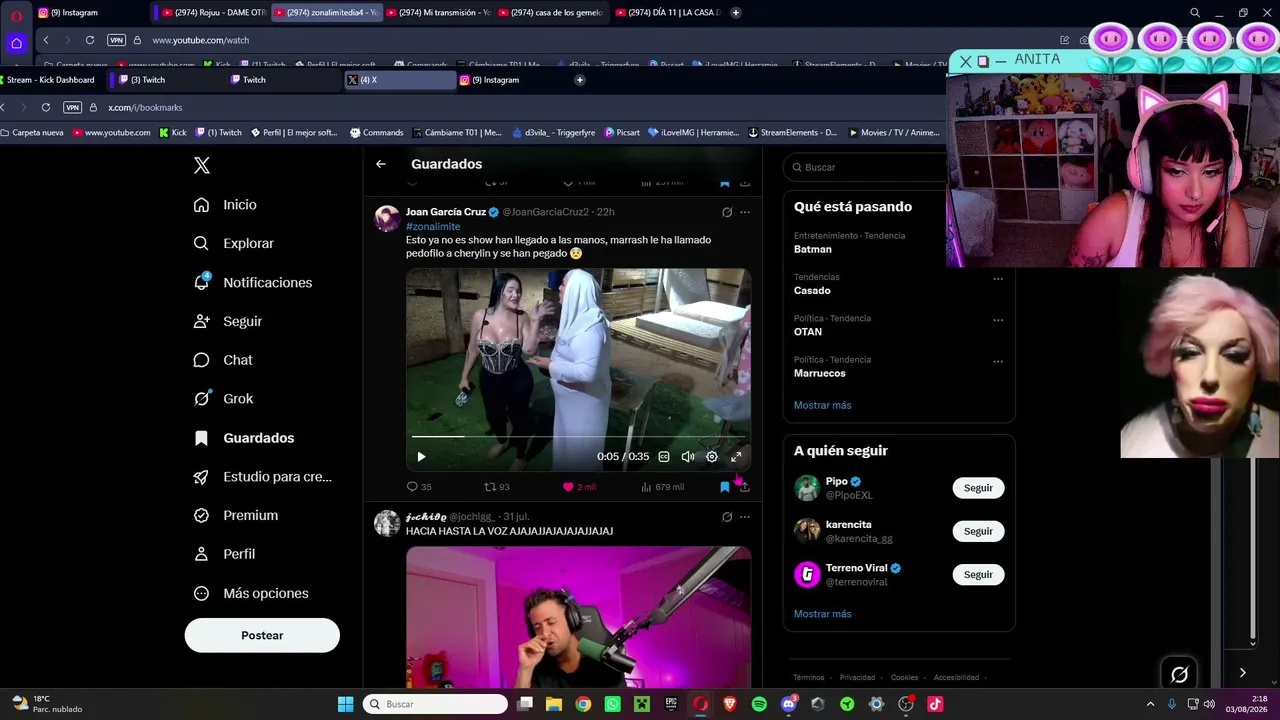Open Perfil in the X sidebar
Viewport: 1280px width, 720px height.
224,554
